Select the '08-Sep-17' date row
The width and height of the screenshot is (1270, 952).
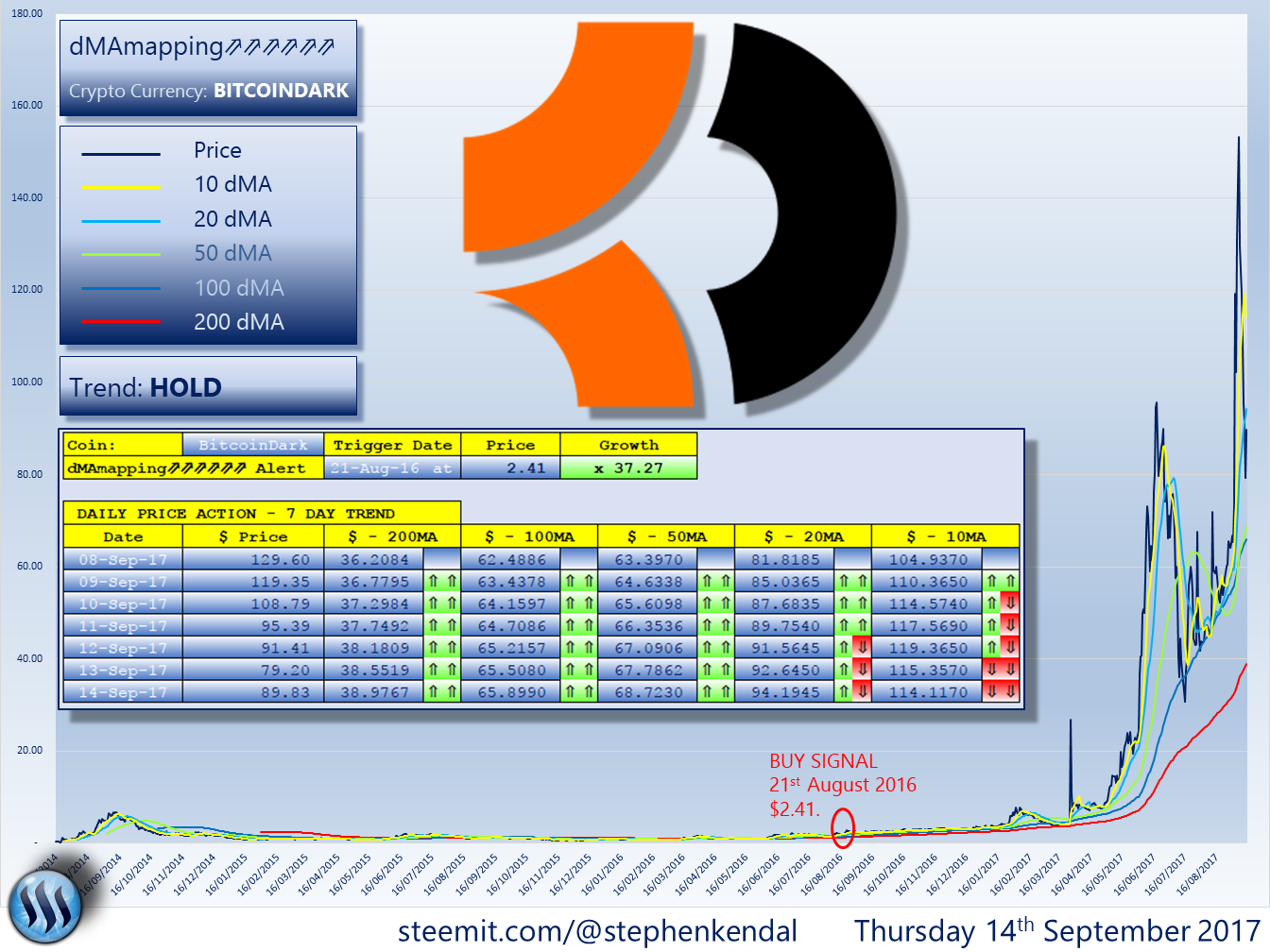(x=123, y=559)
